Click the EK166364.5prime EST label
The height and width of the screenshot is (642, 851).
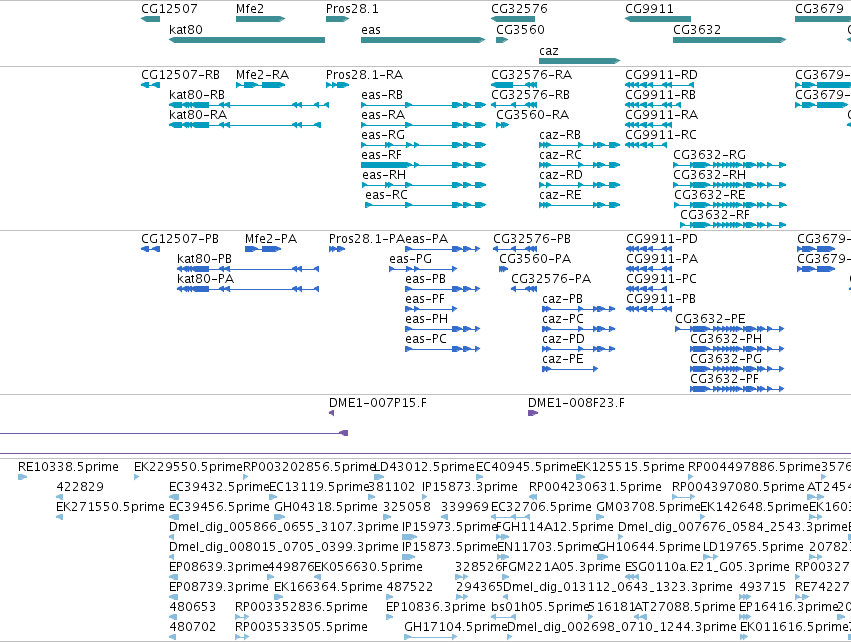[328, 587]
